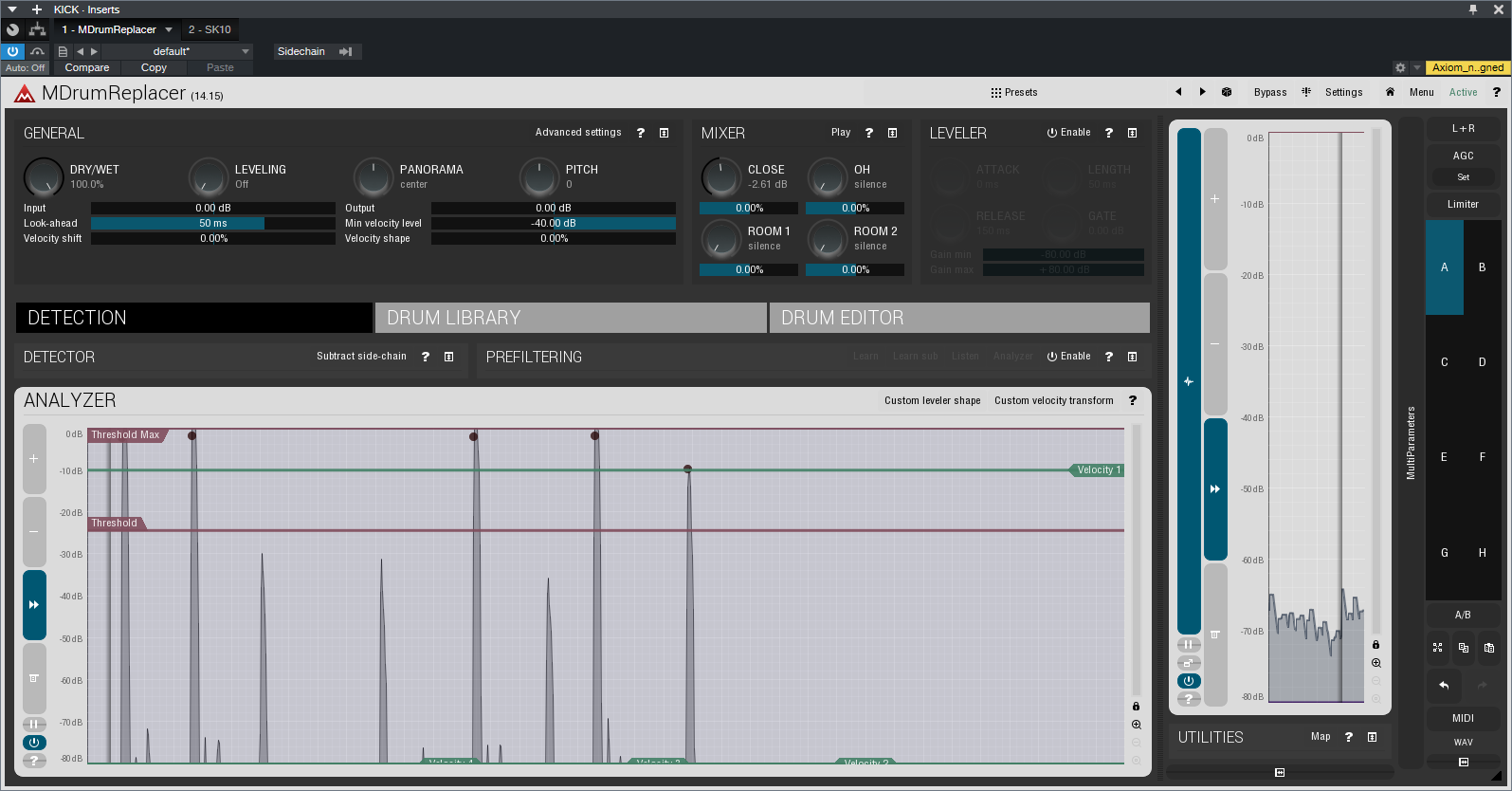The width and height of the screenshot is (1512, 791).
Task: Select the 1 - MDrumReplacer insert tab
Action: click(109, 29)
